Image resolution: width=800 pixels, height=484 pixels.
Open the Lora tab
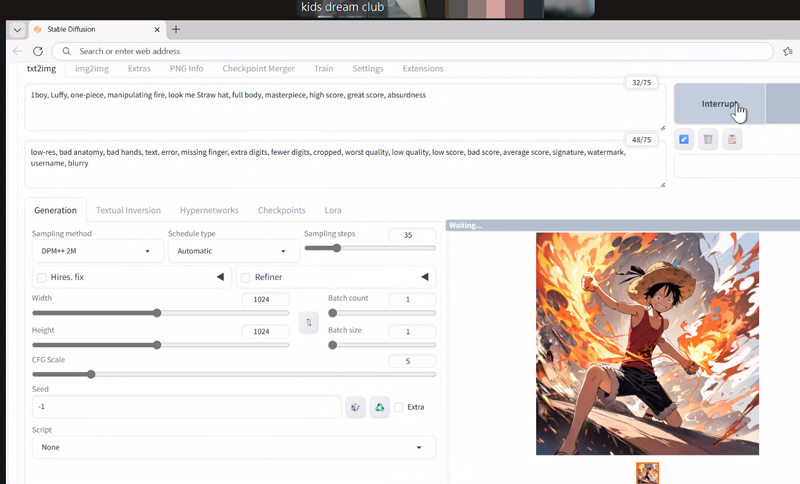pos(333,210)
